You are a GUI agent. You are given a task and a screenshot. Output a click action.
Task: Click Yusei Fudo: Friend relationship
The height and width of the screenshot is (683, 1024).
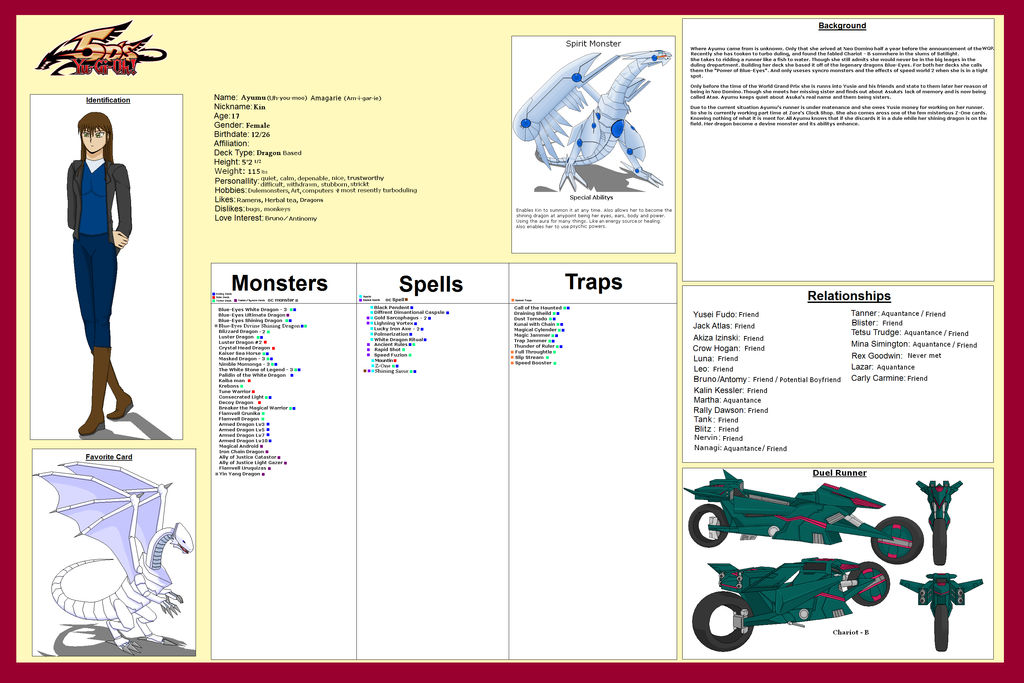click(726, 314)
